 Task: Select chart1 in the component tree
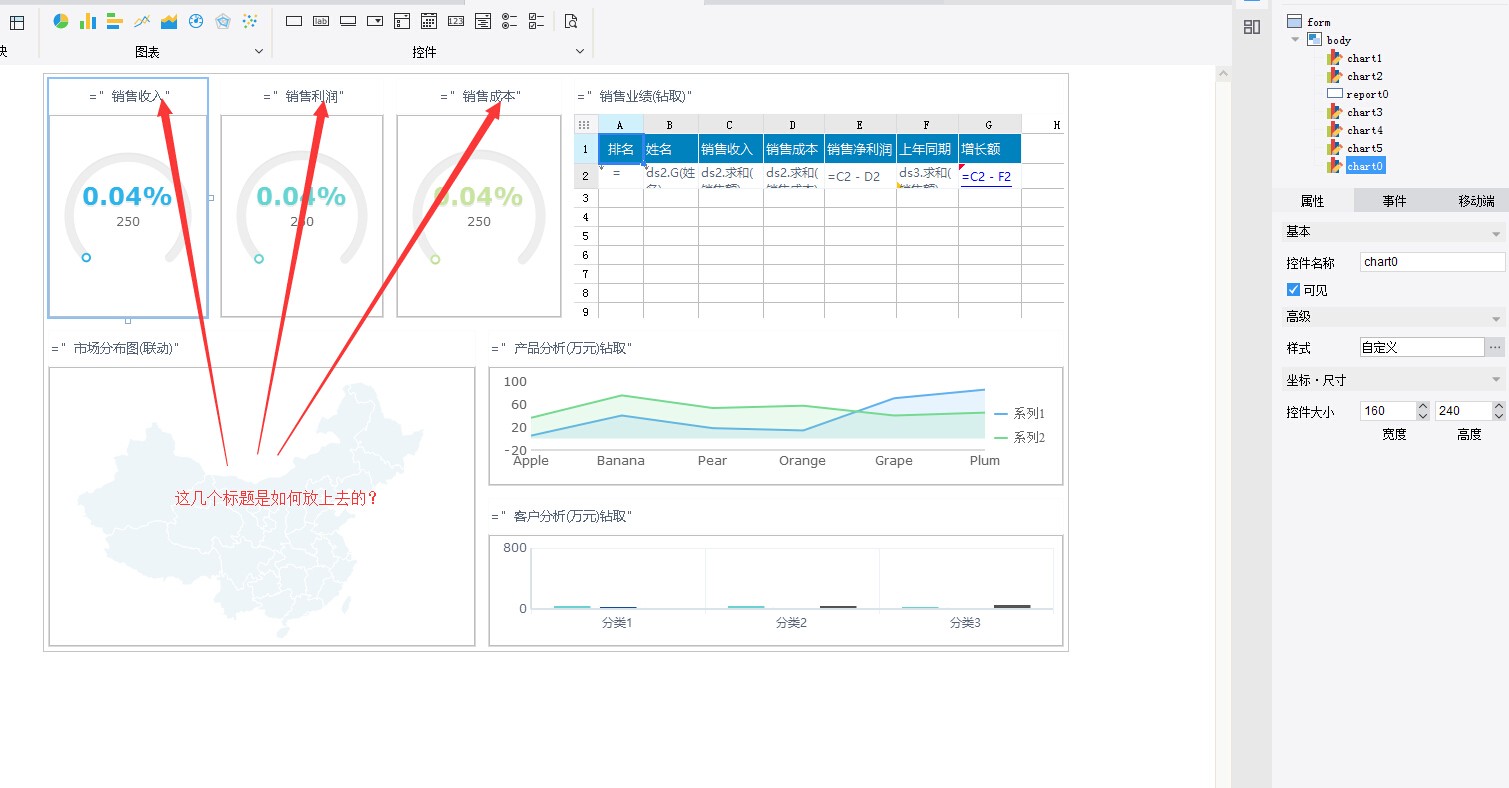1364,58
